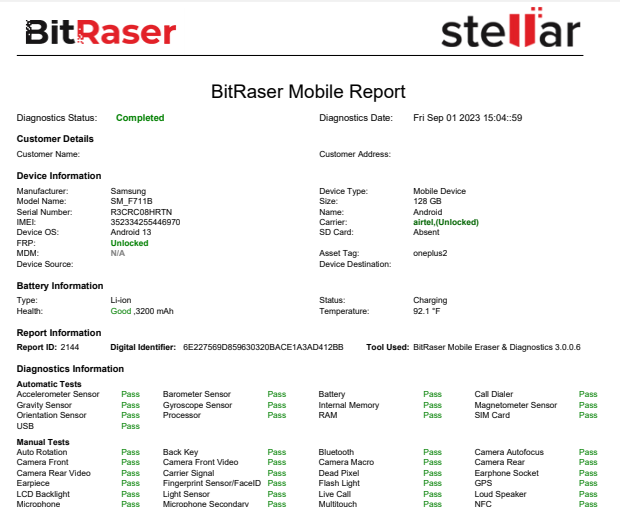Select digital identifier 6E227569D859630320BACE1A3AD412BB
Viewport: 620px width, 507px height.
tap(263, 347)
